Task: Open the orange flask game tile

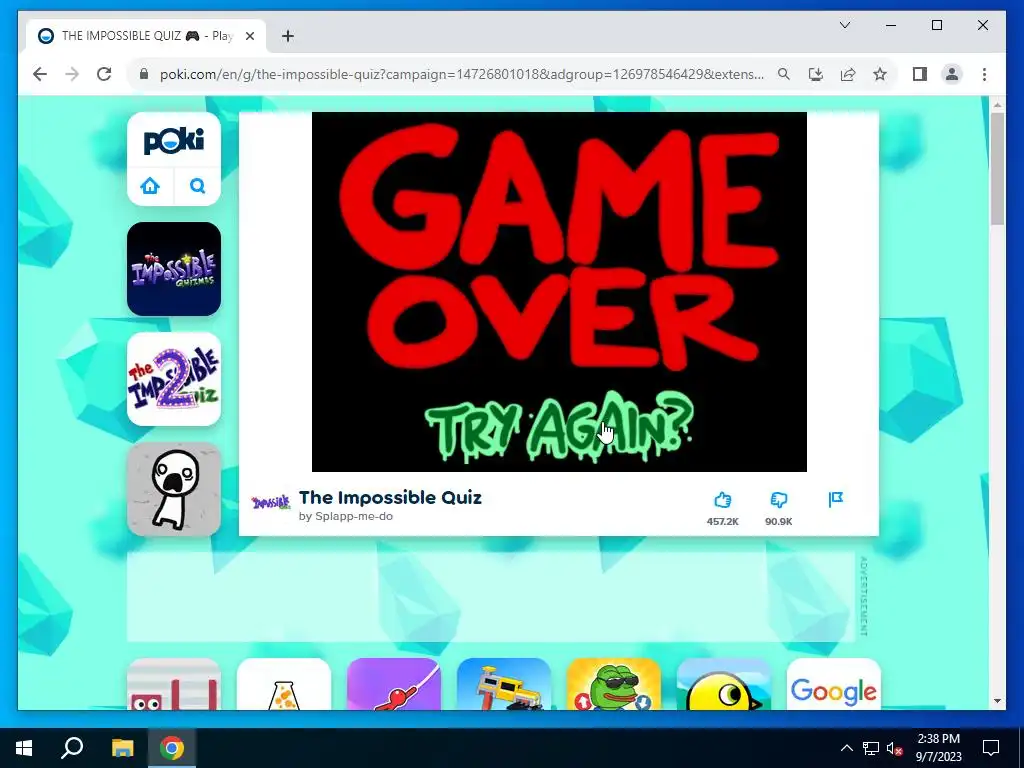Action: [x=283, y=684]
